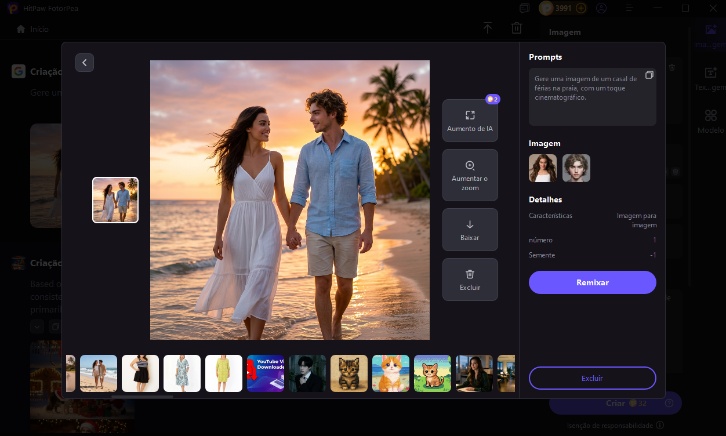Open the floral blue dress thumbnail
Viewport: 726px width, 436px height.
coord(182,373)
